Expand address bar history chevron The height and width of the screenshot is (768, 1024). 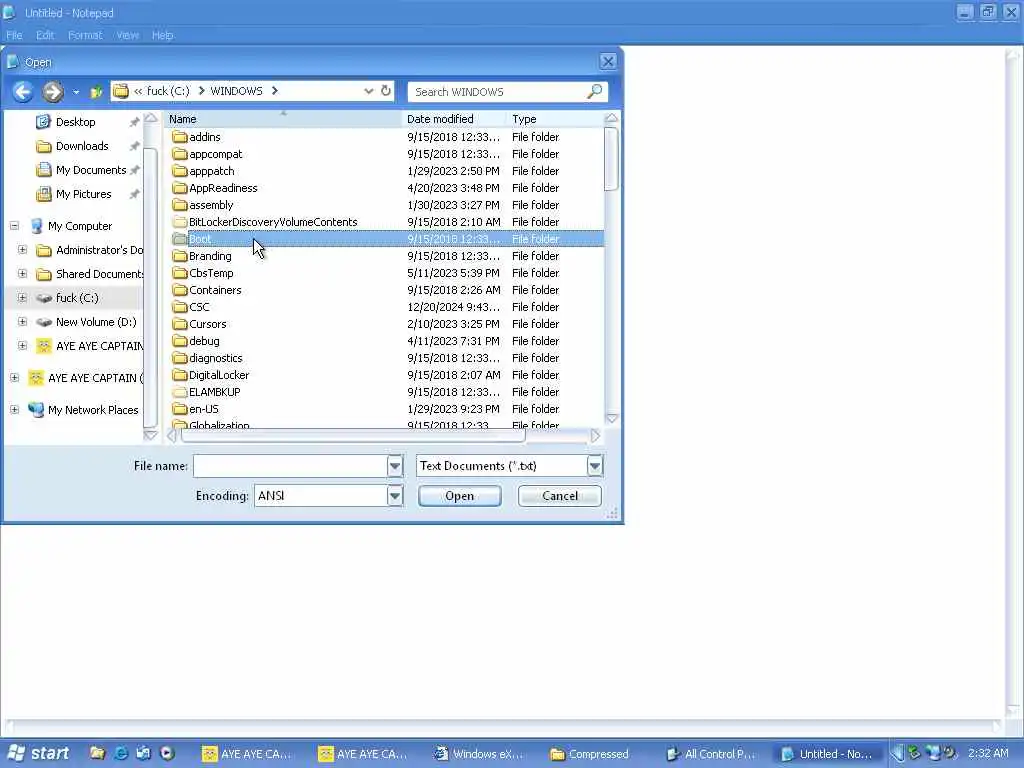(x=368, y=91)
